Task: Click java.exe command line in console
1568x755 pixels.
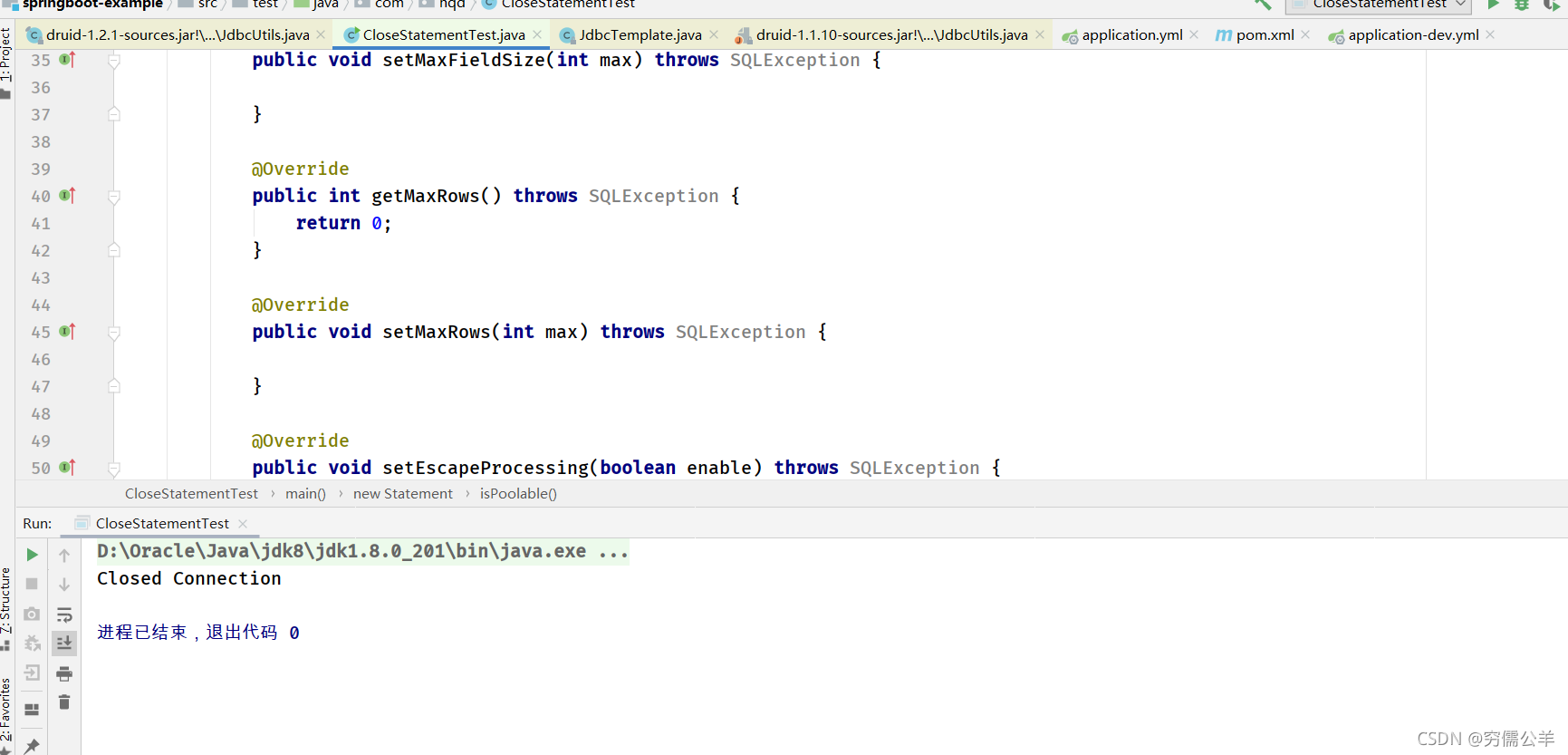Action: point(362,551)
